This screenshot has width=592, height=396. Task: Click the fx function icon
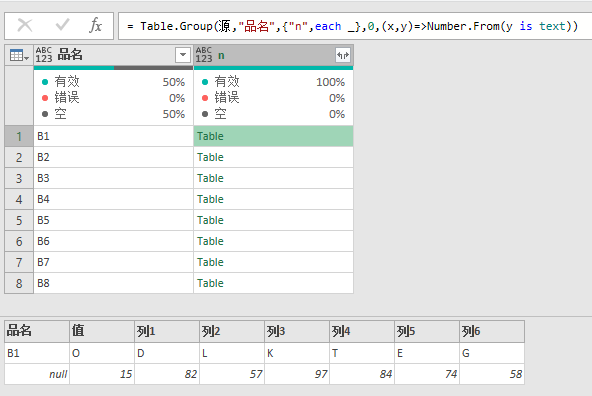(x=96, y=26)
